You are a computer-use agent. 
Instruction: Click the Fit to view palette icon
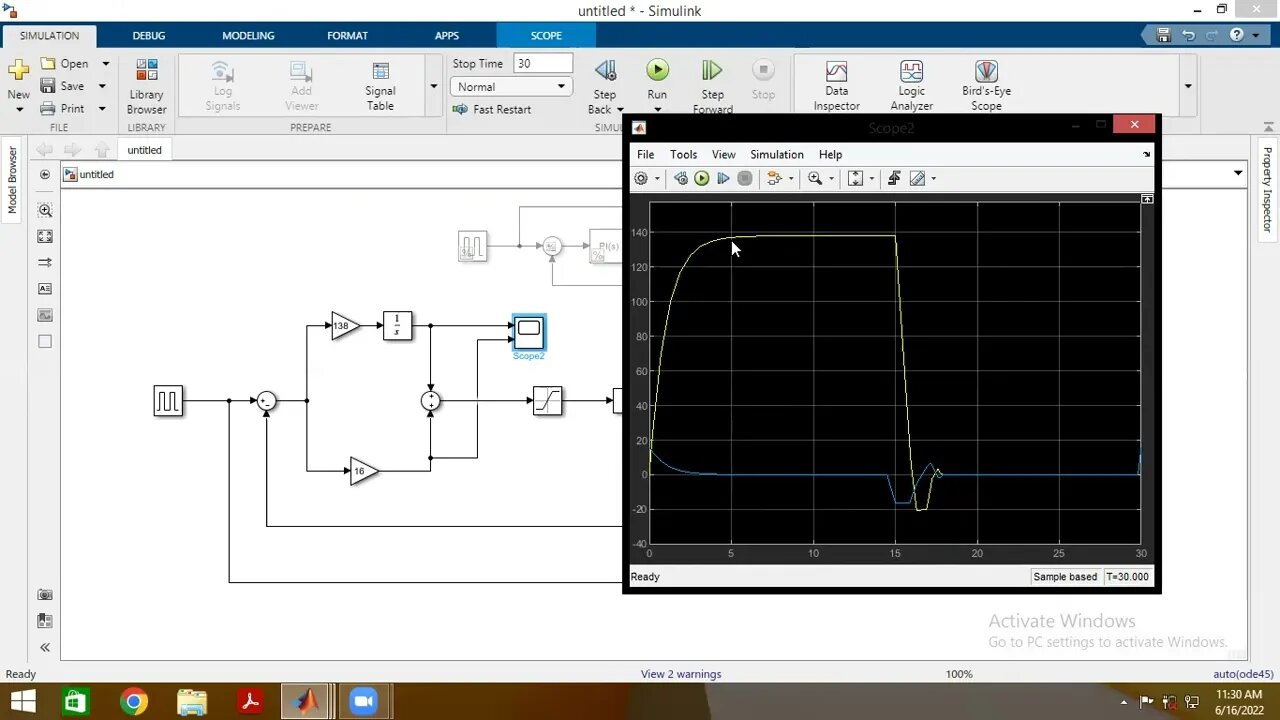click(x=45, y=236)
